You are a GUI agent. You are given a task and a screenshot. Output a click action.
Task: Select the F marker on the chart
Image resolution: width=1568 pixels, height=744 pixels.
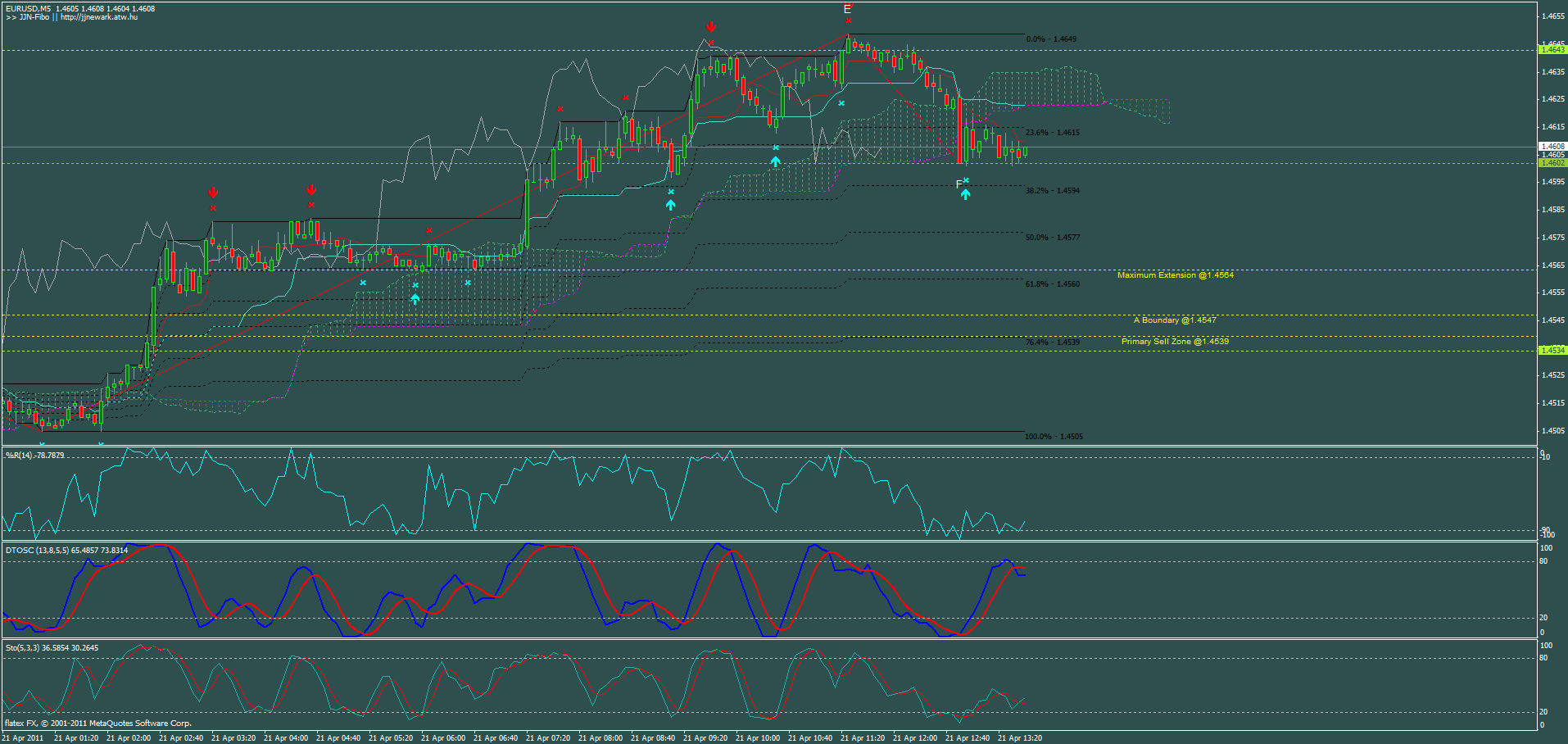coord(960,184)
